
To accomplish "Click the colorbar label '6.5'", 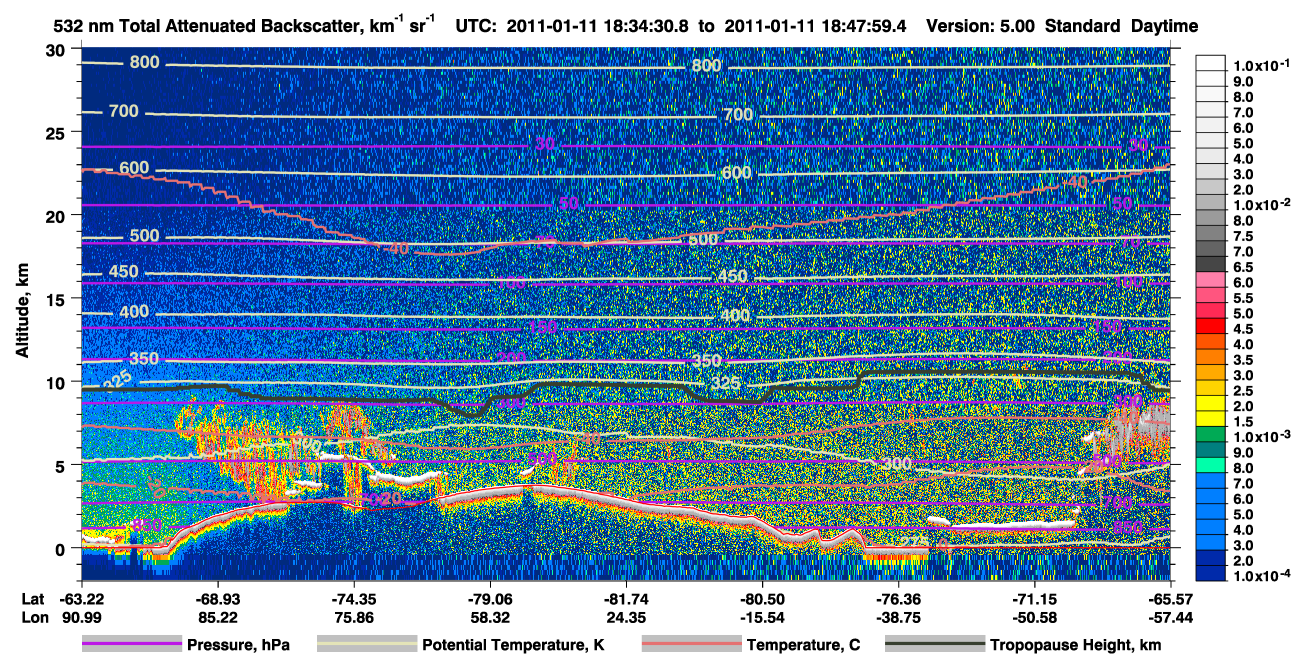I will (1244, 267).
